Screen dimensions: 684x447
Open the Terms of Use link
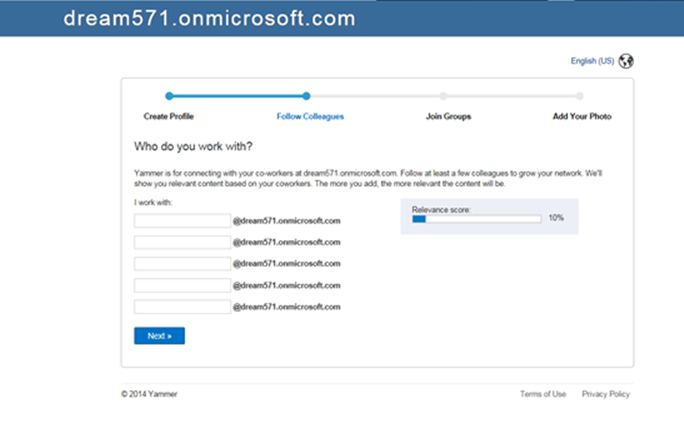point(542,394)
